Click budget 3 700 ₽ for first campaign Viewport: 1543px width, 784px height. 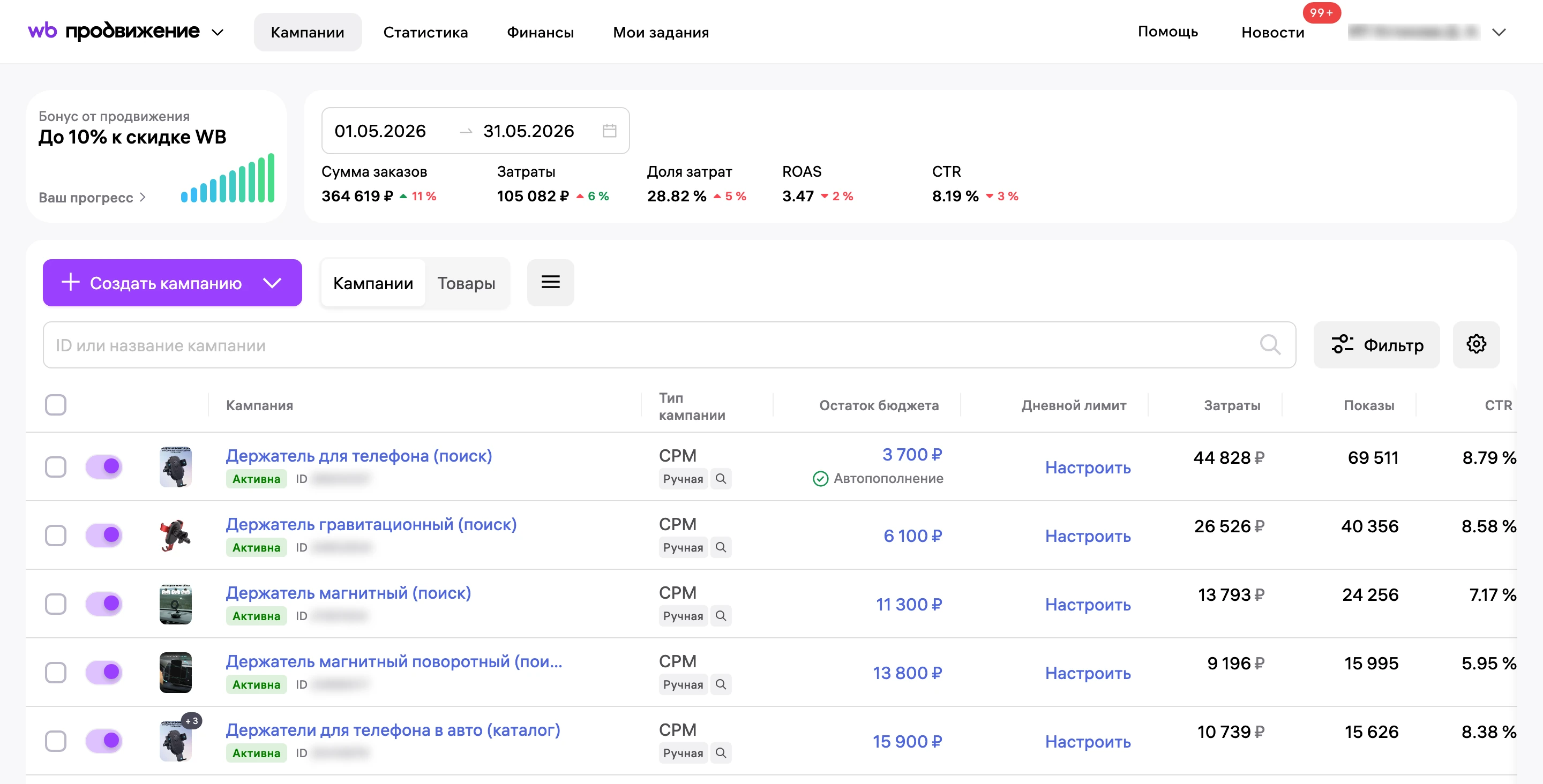pos(912,455)
